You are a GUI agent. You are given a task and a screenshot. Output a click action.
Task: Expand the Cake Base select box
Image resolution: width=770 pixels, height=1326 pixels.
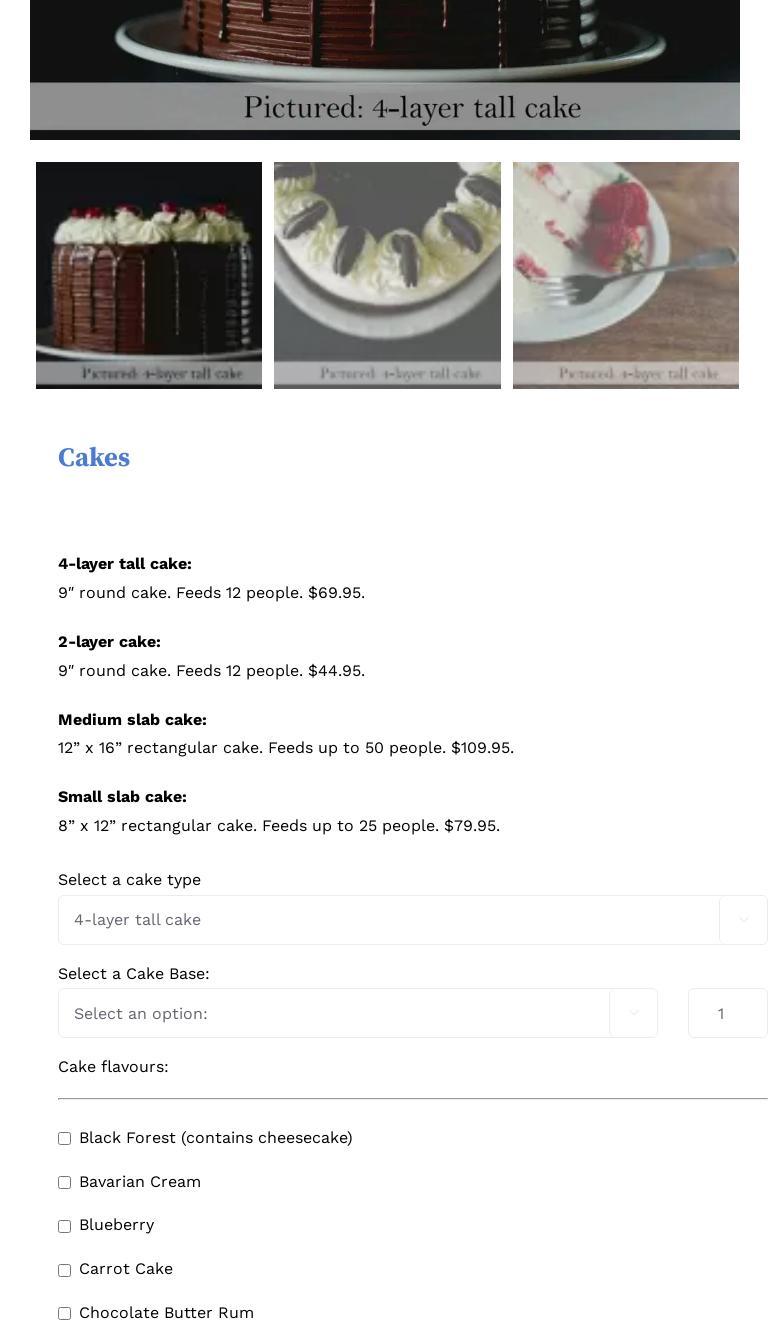coord(333,1013)
